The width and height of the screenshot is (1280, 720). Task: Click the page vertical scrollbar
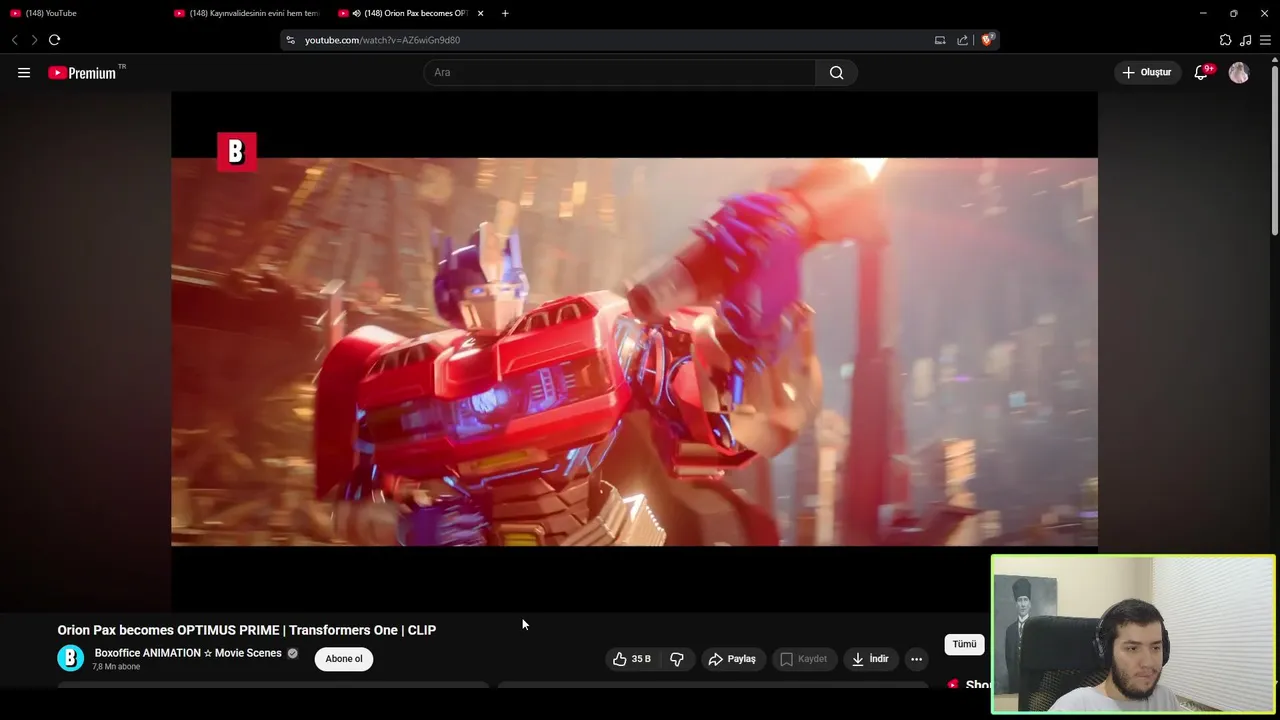pos(1274,150)
